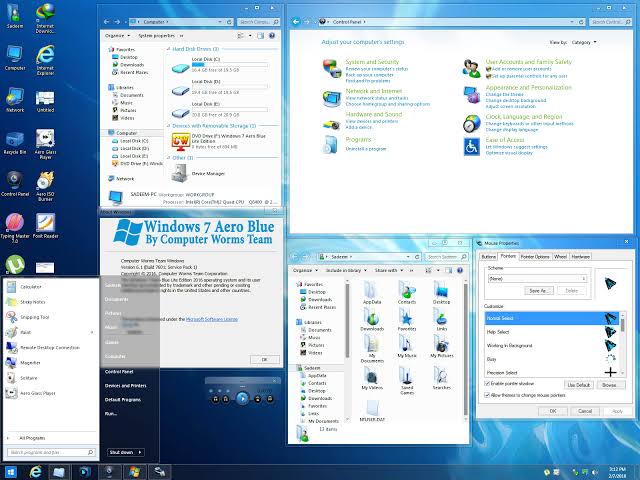Click the Clock, Language, and Region link
Screen dimensions: 640x480
coord(524,117)
